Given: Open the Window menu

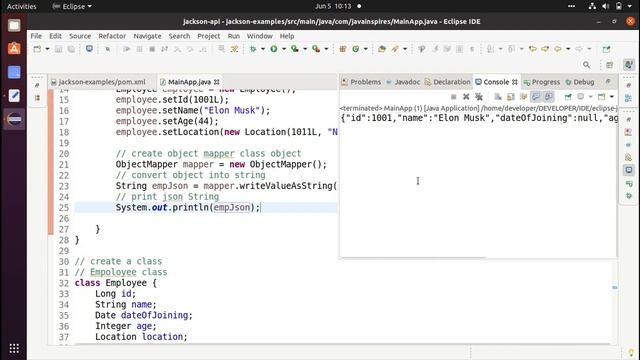Looking at the screenshot, I should 260,36.
